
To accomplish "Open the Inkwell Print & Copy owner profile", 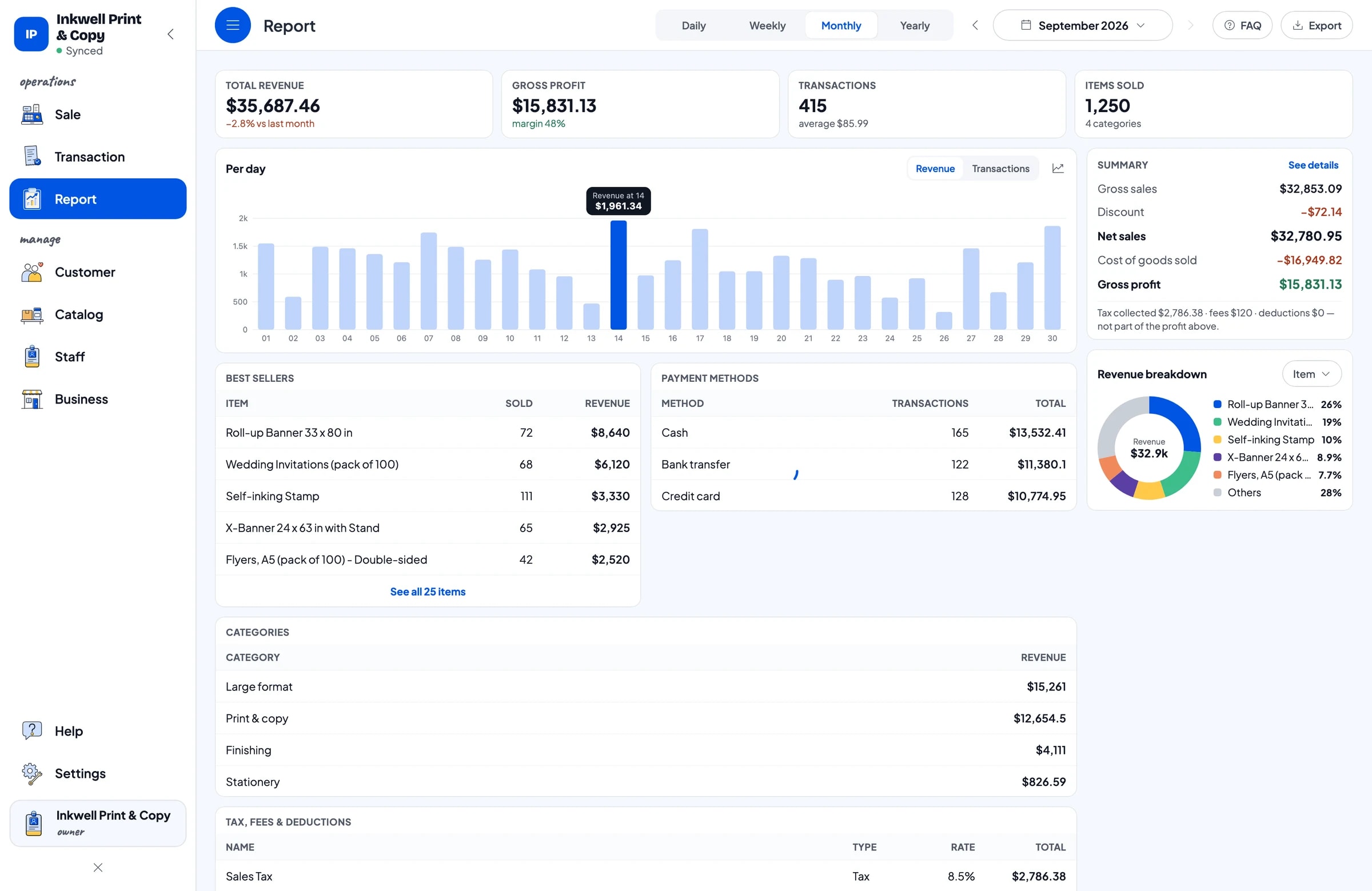I will 98,823.
